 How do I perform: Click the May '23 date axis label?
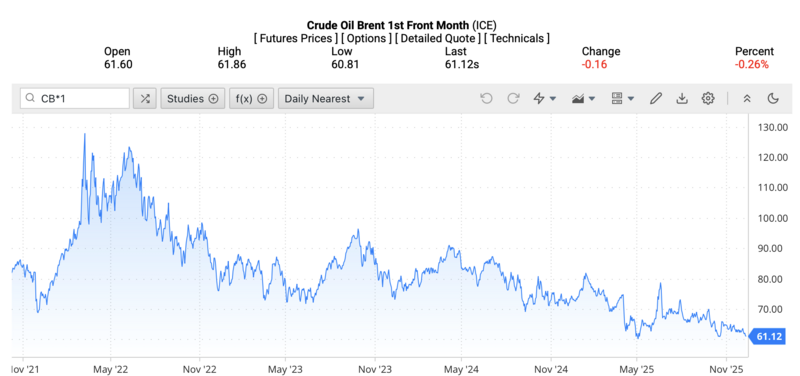click(x=285, y=368)
